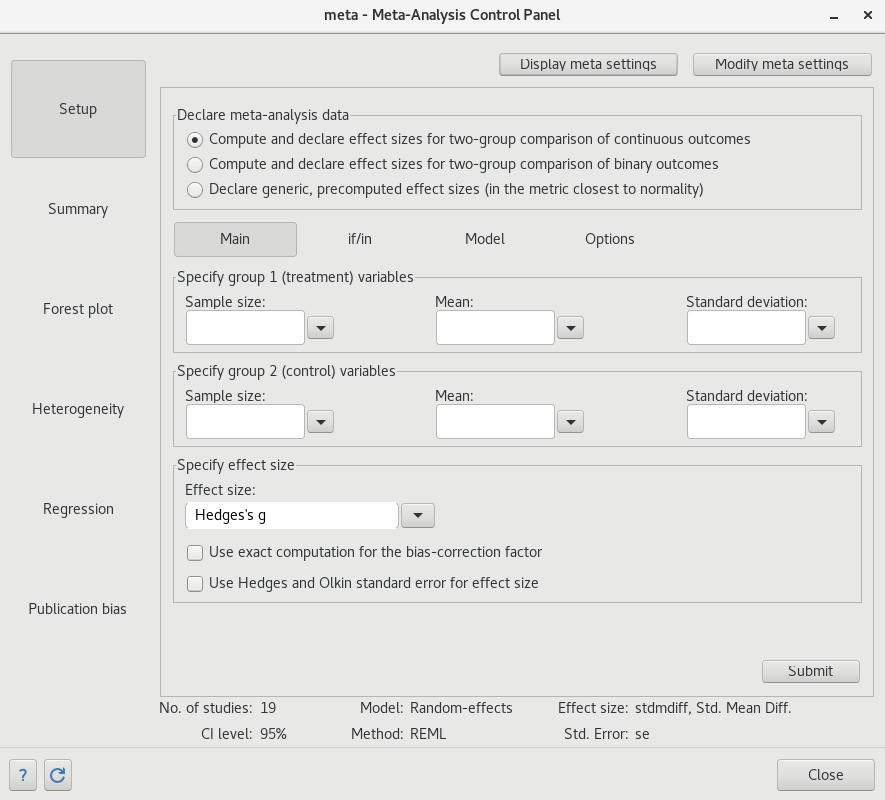Click the reset refresh icon
885x800 pixels.
pos(57,774)
